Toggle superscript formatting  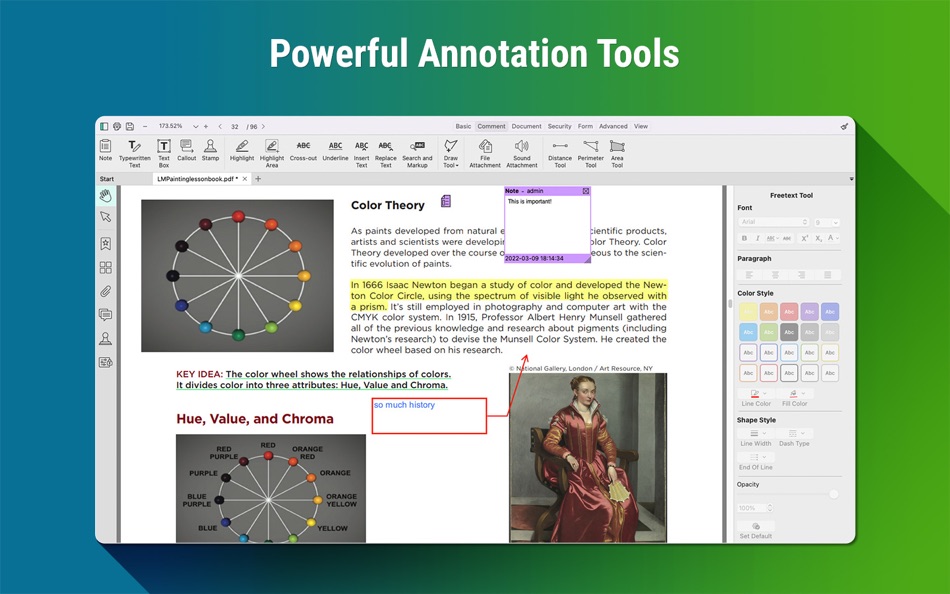[805, 238]
